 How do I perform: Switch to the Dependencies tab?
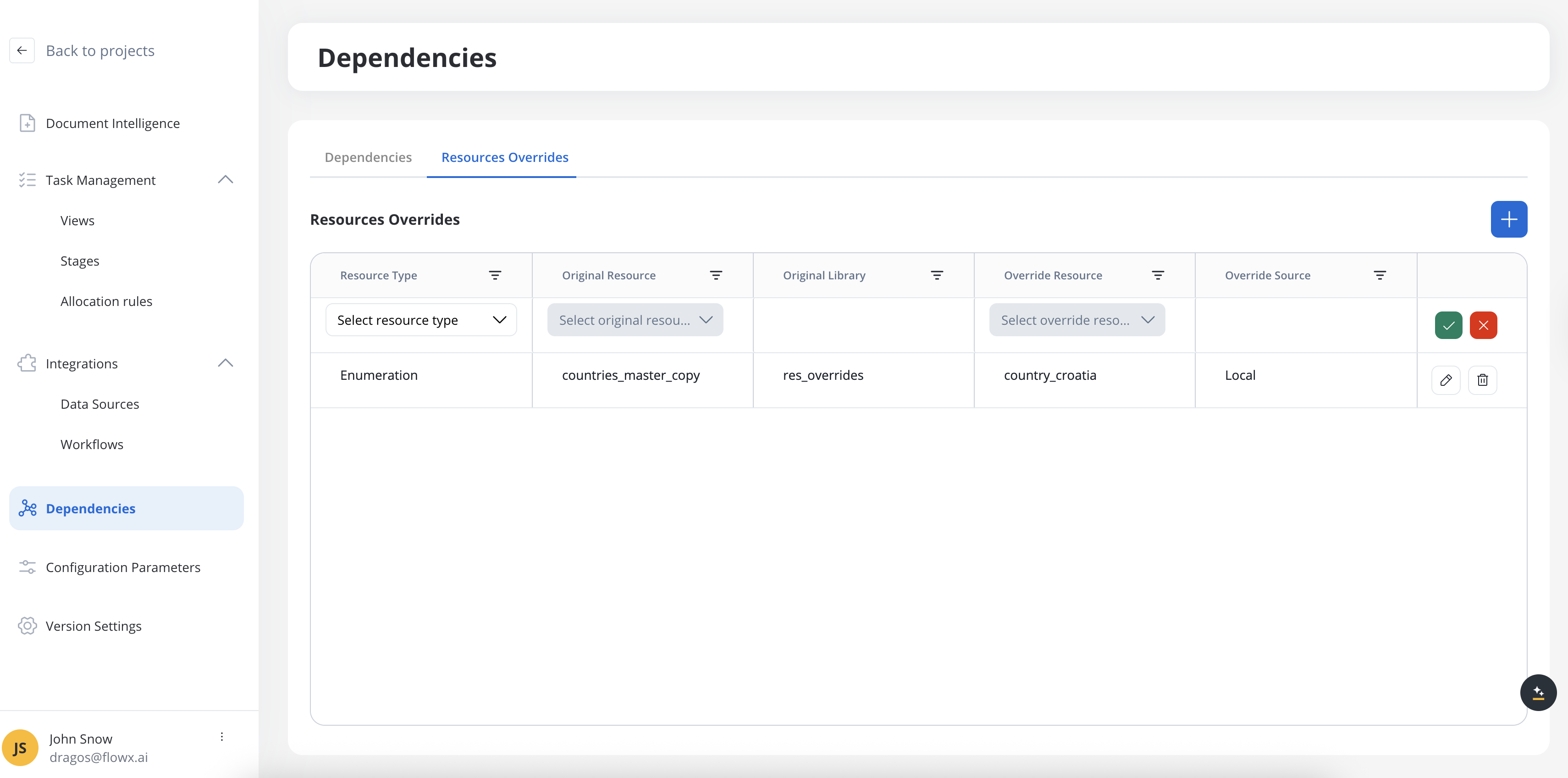368,157
